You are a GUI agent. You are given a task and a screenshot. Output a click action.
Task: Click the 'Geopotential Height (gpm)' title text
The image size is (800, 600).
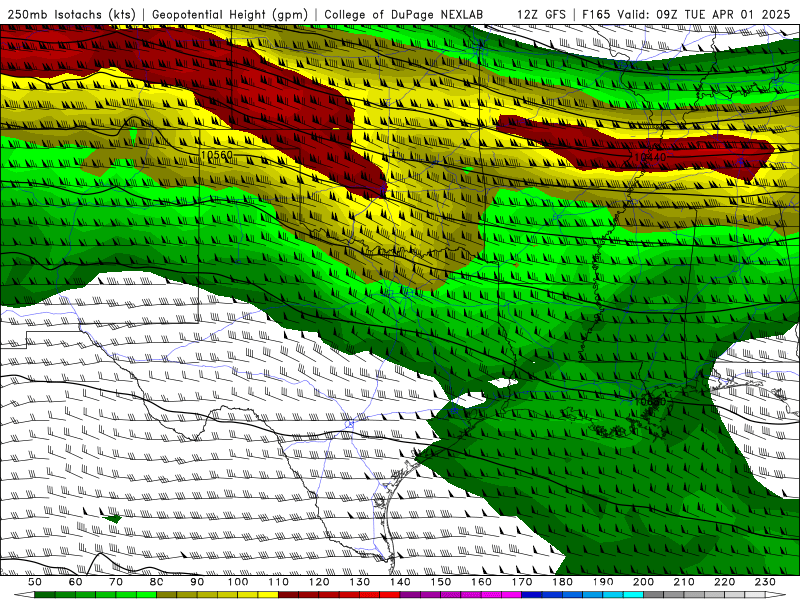coord(230,14)
